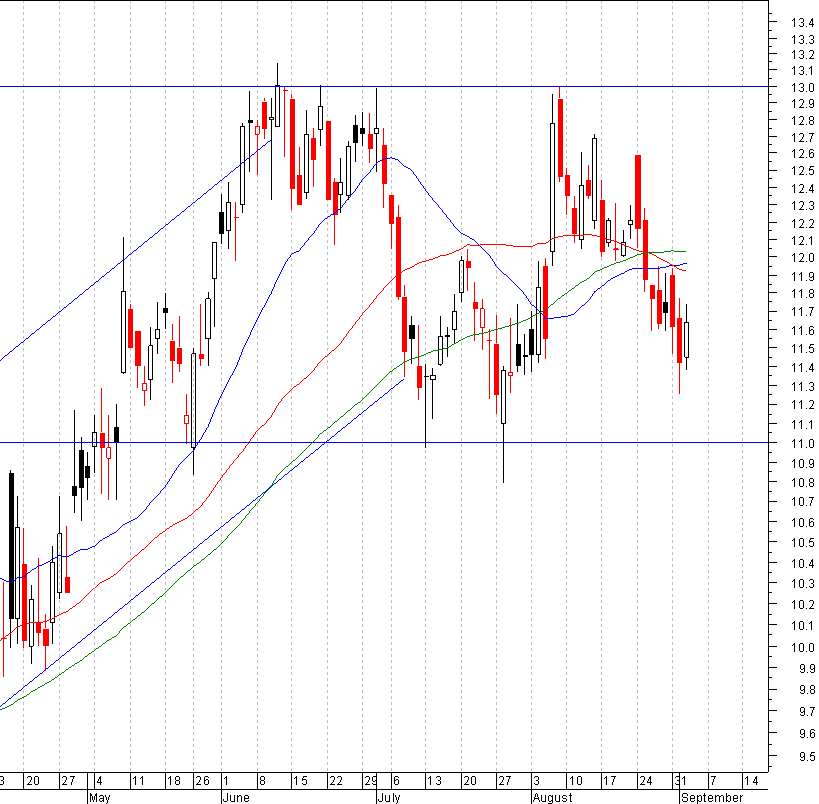Click date label 1 above June

(226, 781)
